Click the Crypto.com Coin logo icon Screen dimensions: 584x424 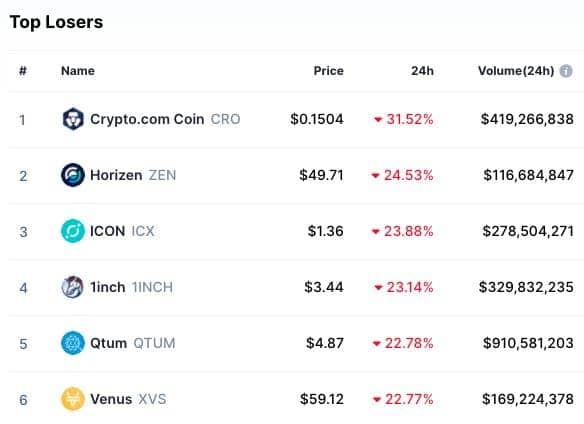(x=73, y=119)
